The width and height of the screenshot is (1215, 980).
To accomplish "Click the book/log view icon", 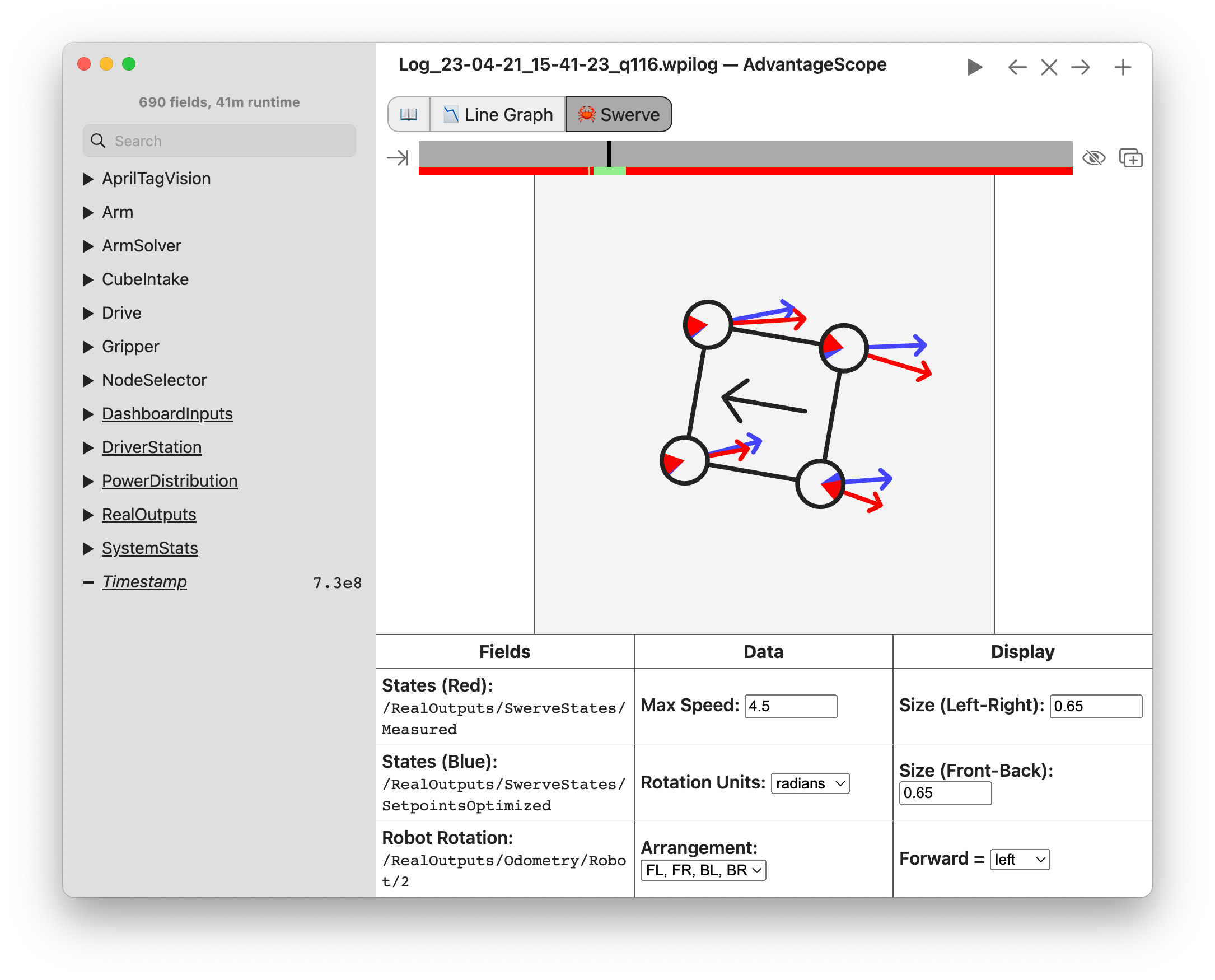I will coord(409,114).
